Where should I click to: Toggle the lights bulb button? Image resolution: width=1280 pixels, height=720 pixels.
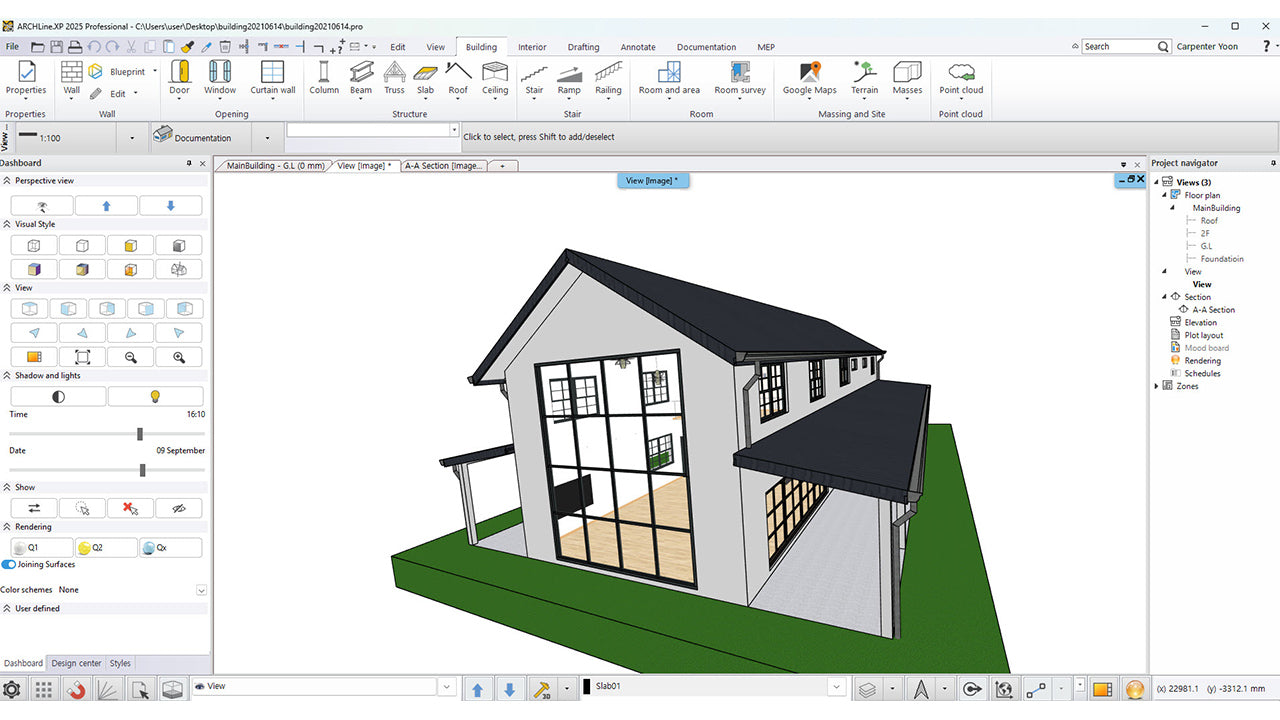click(155, 397)
